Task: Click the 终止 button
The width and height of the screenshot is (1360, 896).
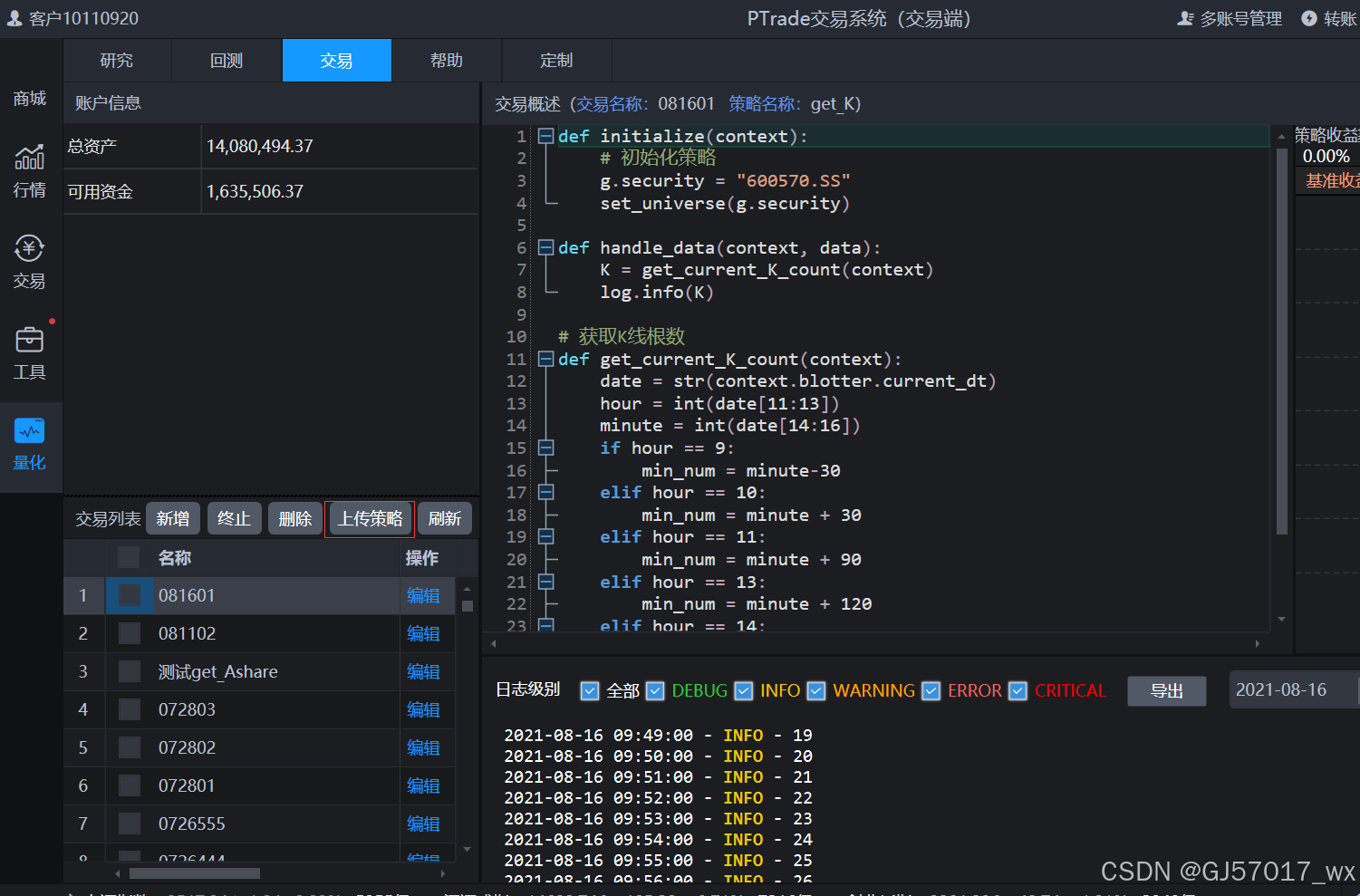Action: point(234,519)
